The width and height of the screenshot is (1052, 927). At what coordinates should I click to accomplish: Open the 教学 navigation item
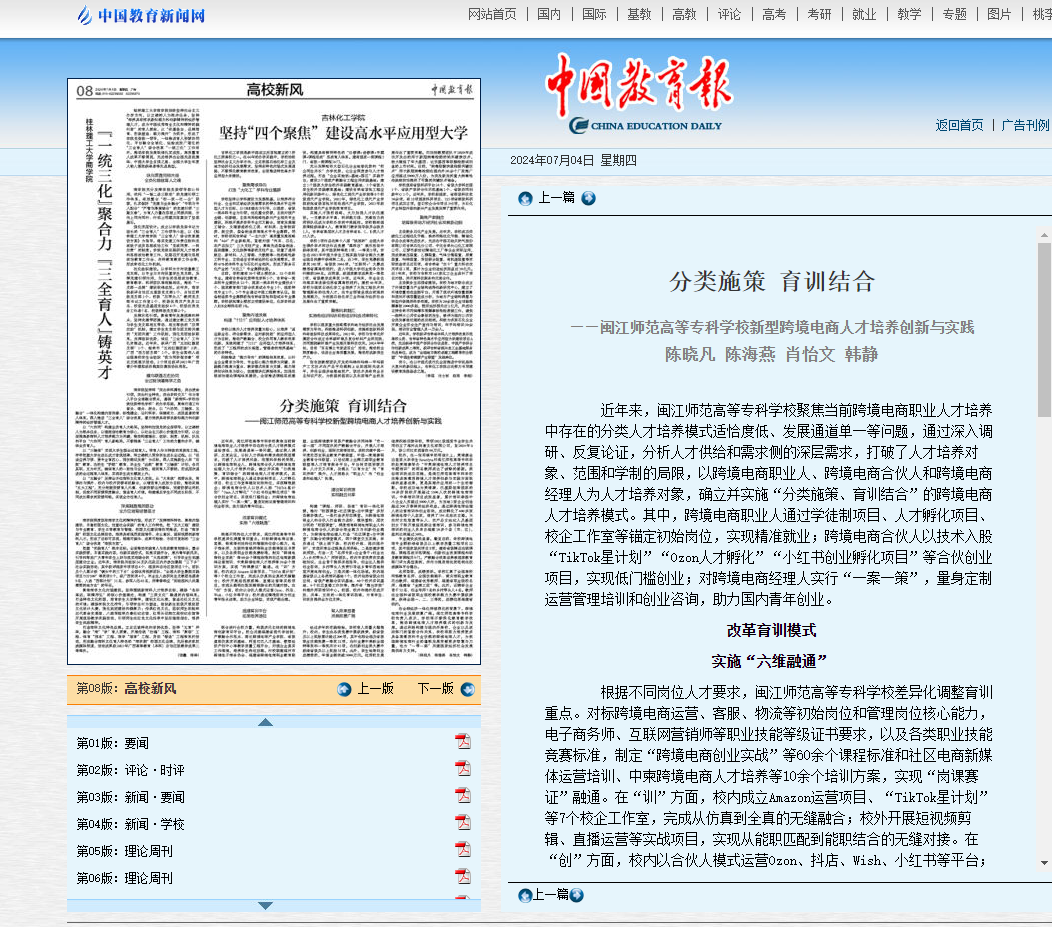909,14
